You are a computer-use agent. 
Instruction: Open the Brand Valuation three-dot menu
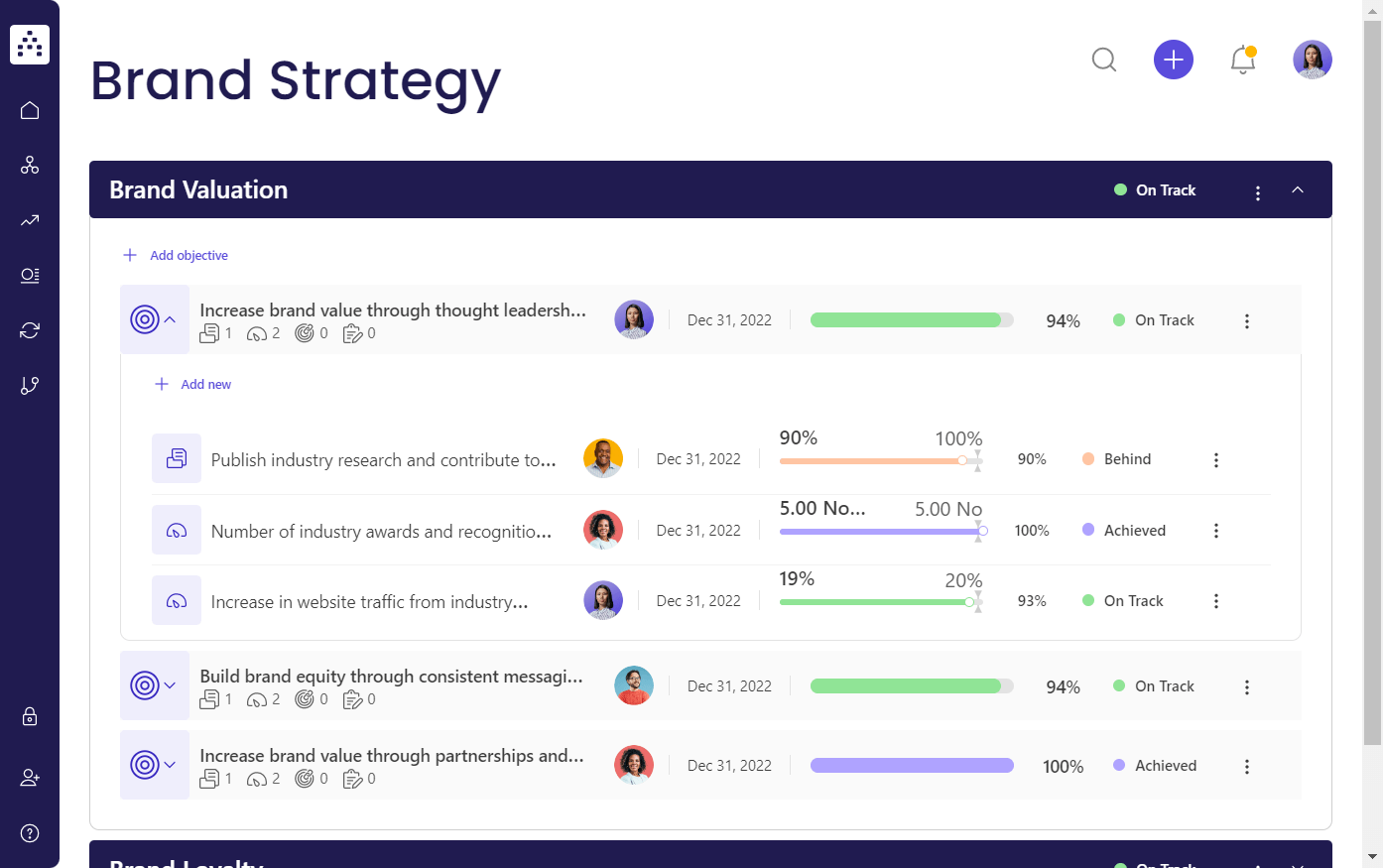click(1258, 192)
